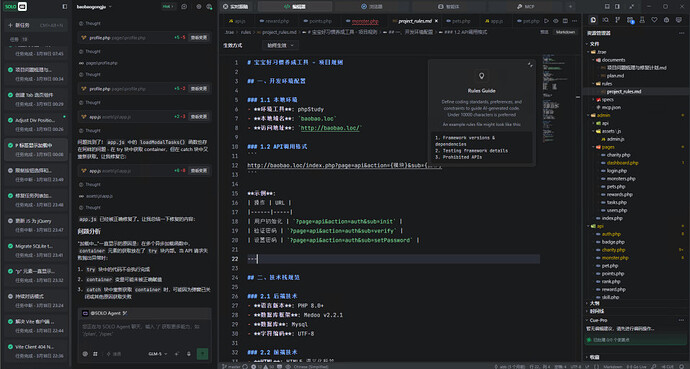Switch to the editor tab with code icon
Screen dimensions: 690x369
coord(295,7)
